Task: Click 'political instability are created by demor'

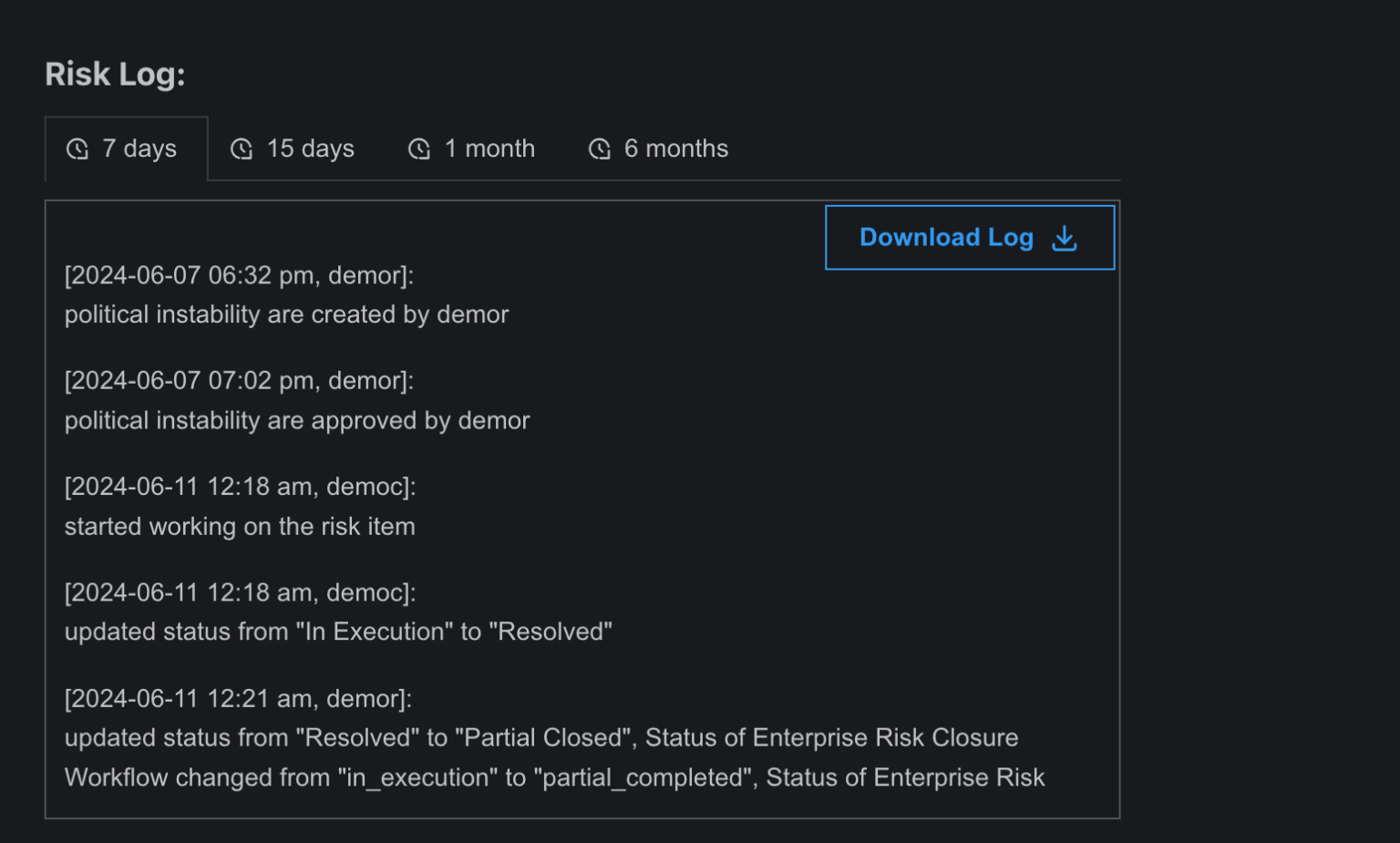Action: (x=286, y=314)
